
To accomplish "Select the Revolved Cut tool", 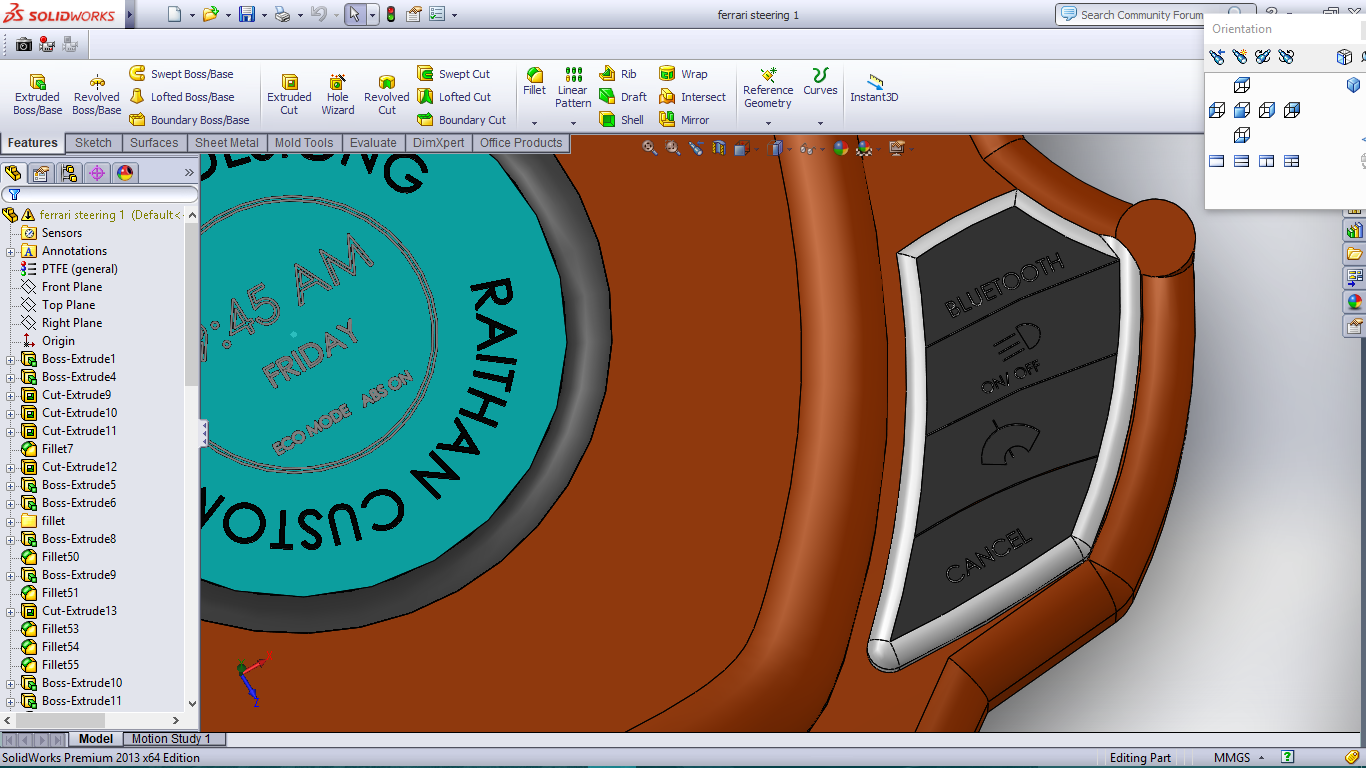I will pyautogui.click(x=387, y=94).
